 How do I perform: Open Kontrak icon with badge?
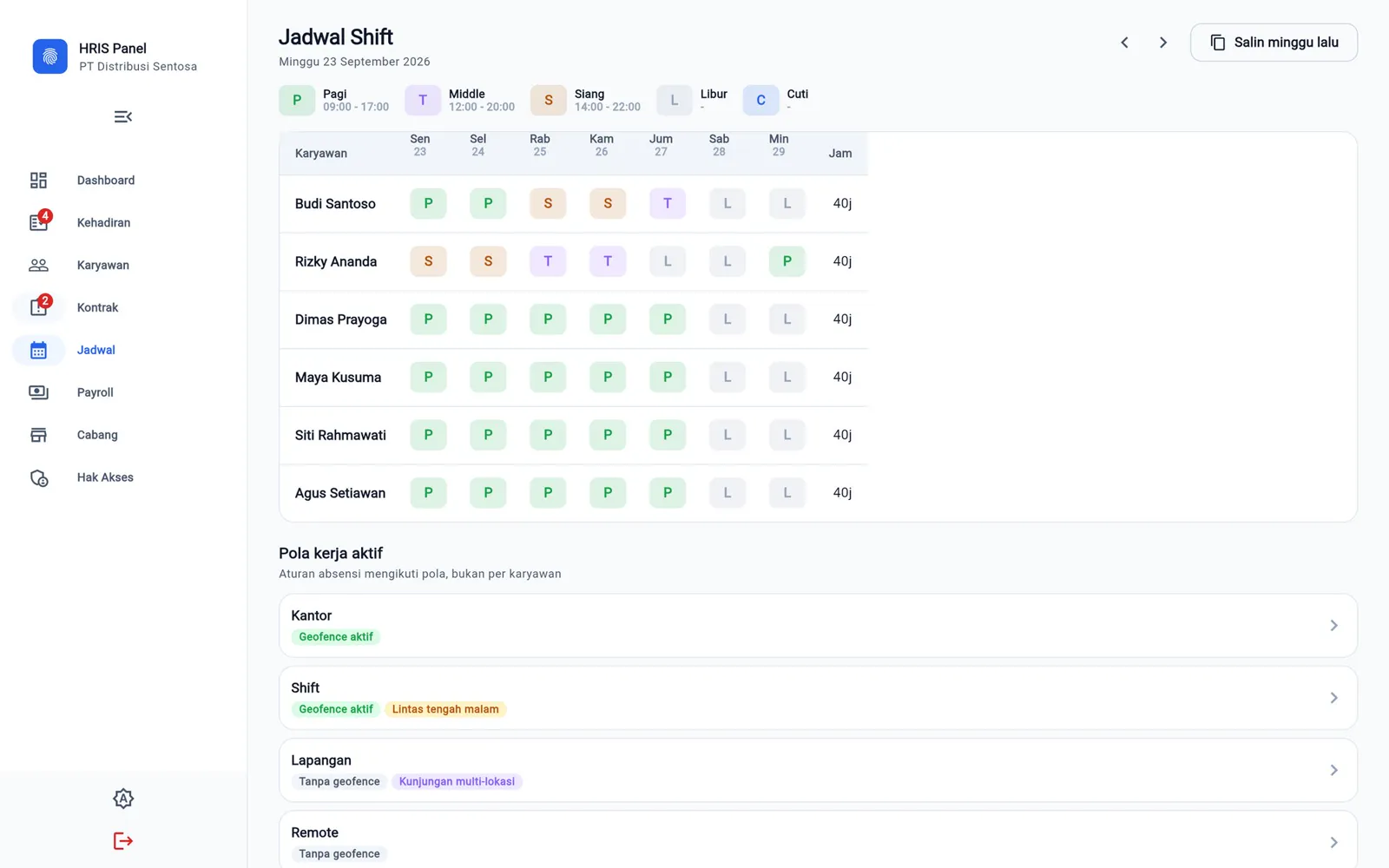click(38, 306)
